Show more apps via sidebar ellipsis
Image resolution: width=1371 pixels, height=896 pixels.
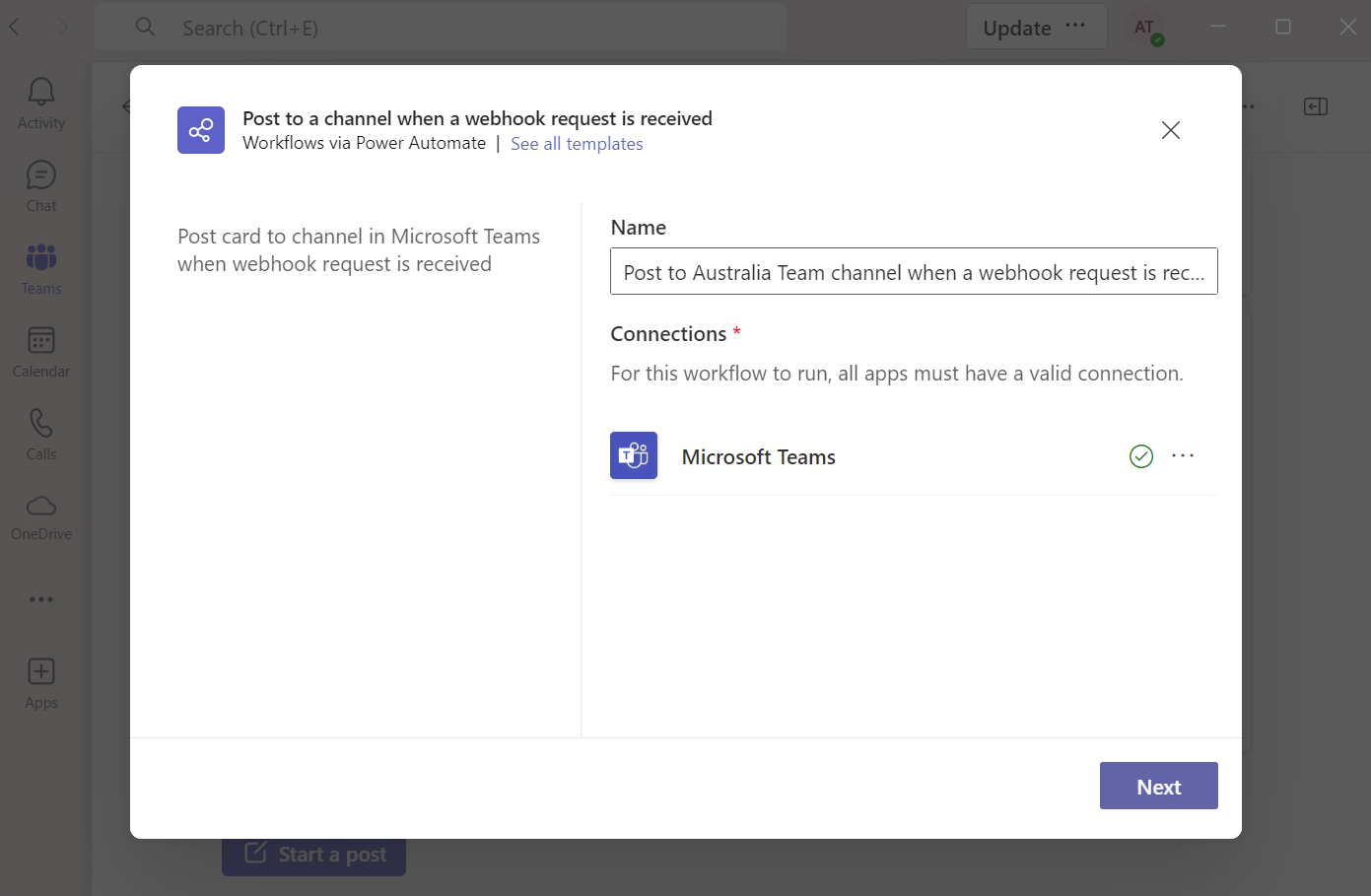pyautogui.click(x=41, y=599)
